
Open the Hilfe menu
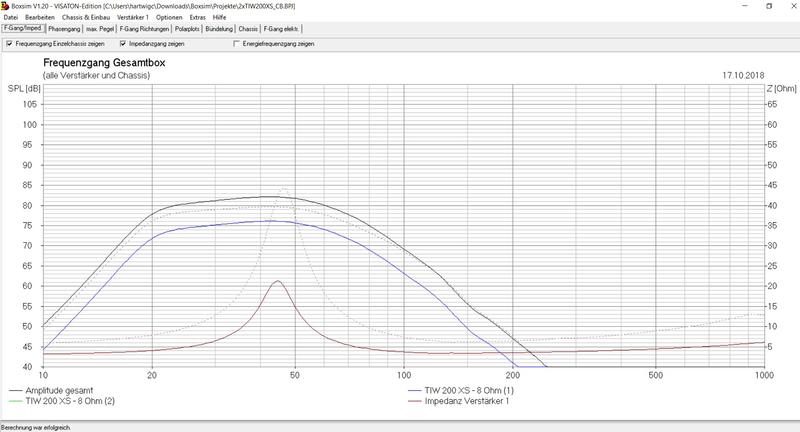[219, 17]
